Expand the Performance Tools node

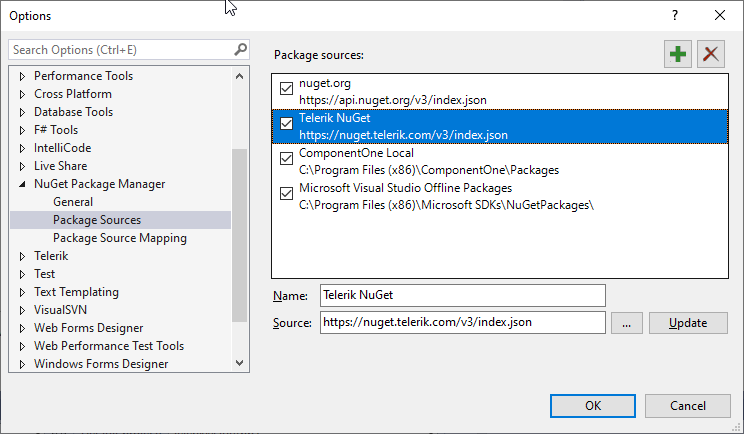pyautogui.click(x=23, y=76)
